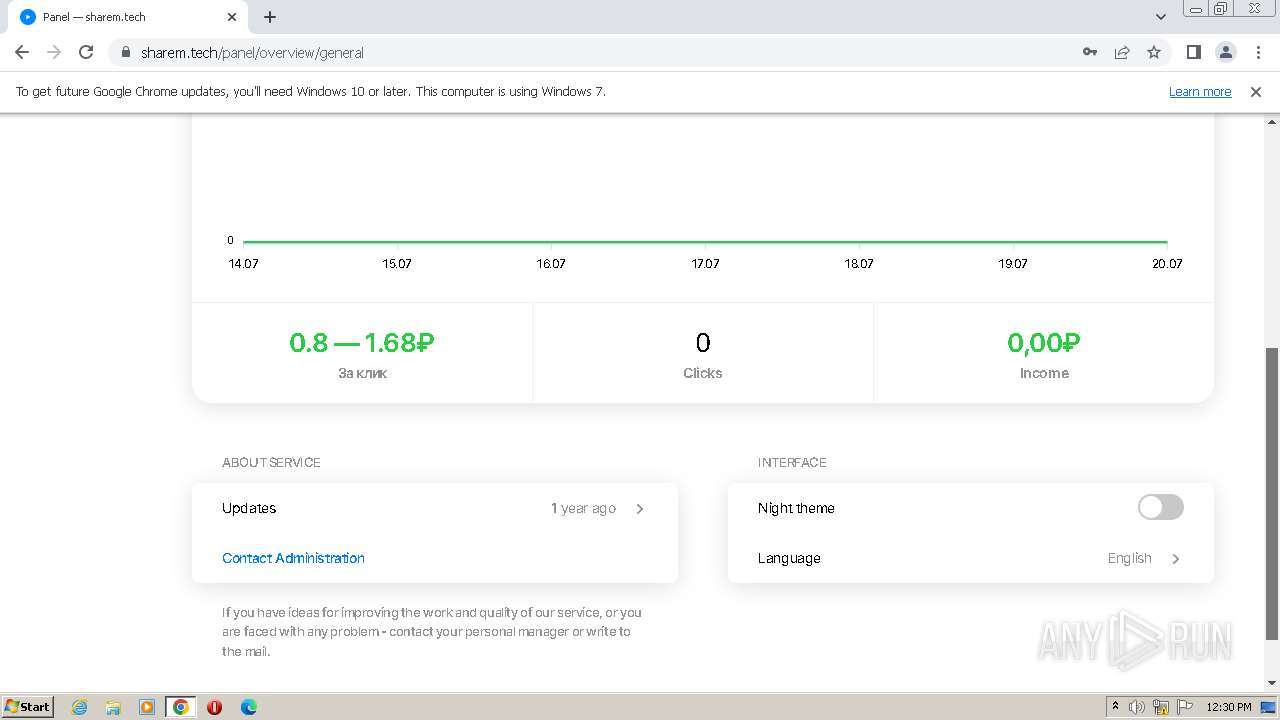The width and height of the screenshot is (1280, 720).
Task: Click the INTERFACE heading
Action: click(792, 462)
